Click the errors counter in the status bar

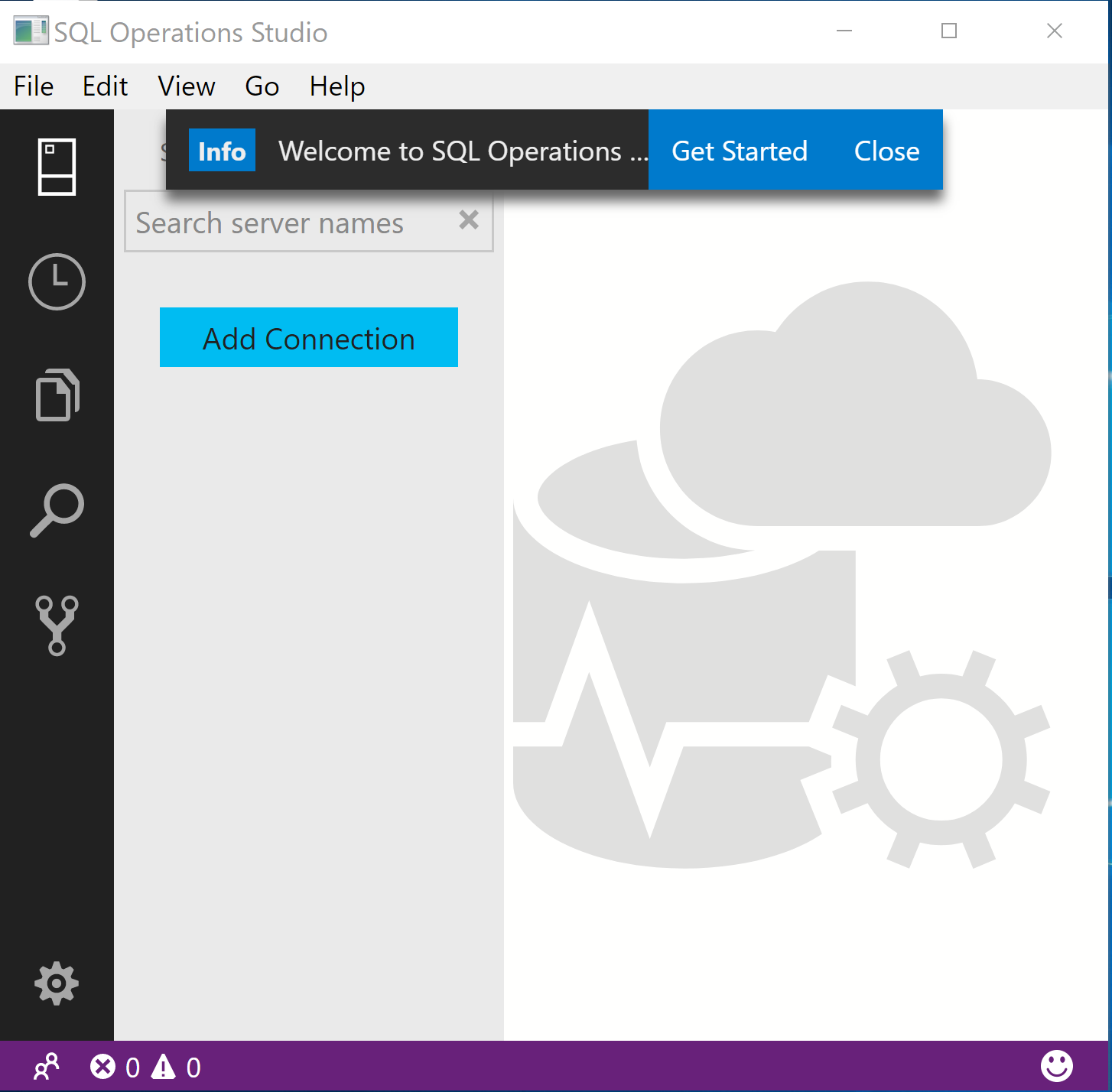pyautogui.click(x=115, y=1066)
